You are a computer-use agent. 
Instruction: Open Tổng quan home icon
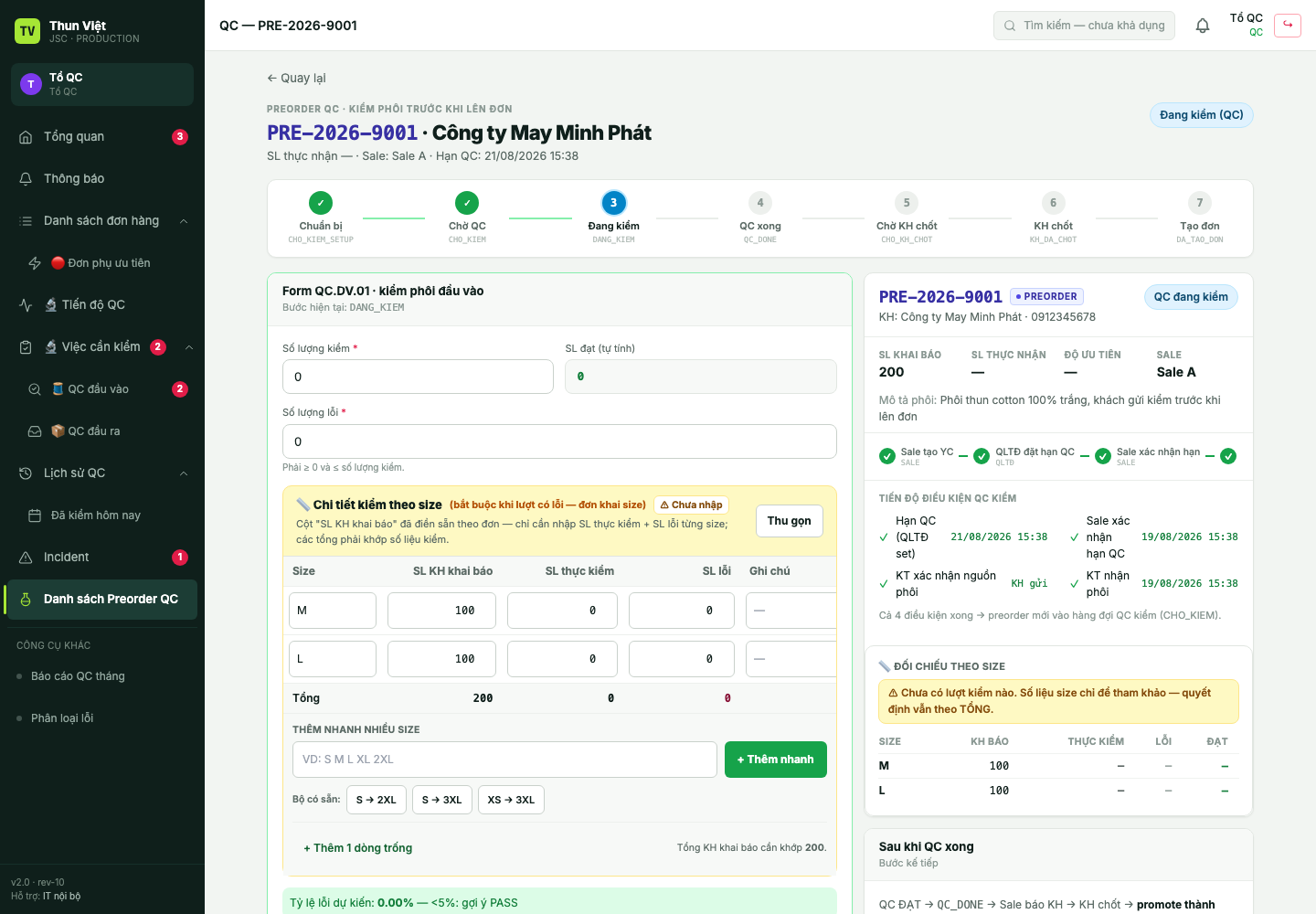point(26,137)
